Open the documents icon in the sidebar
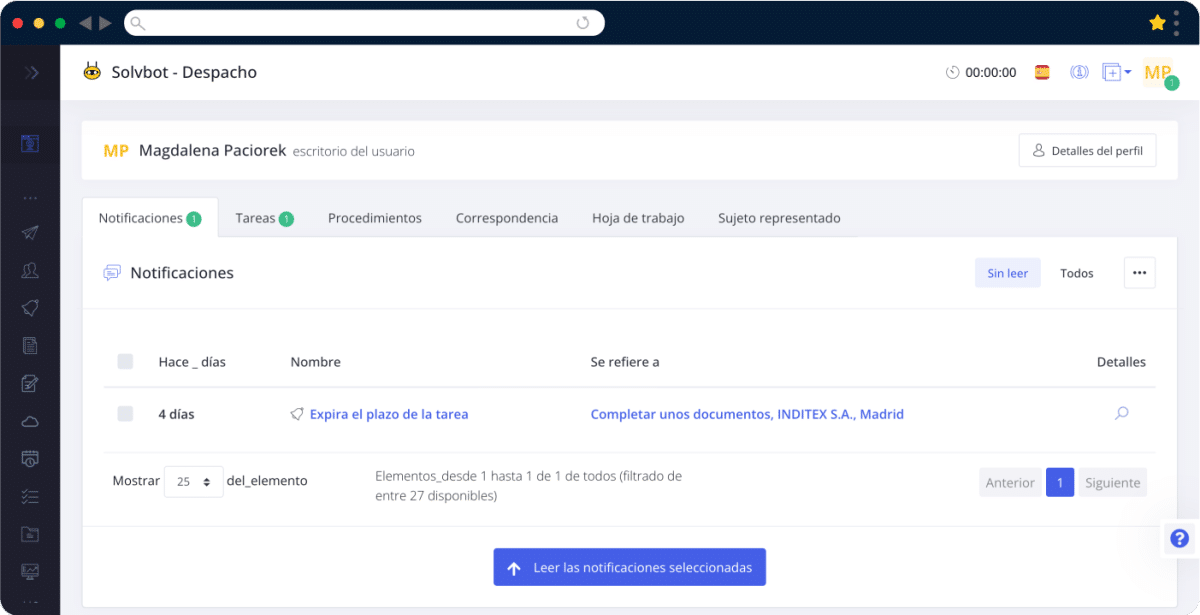 (30, 345)
